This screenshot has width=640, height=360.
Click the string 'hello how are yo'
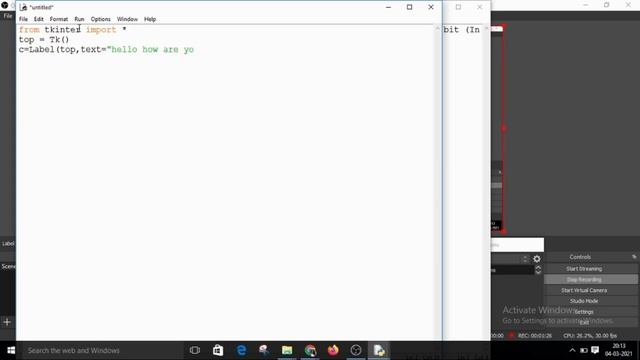(150, 49)
